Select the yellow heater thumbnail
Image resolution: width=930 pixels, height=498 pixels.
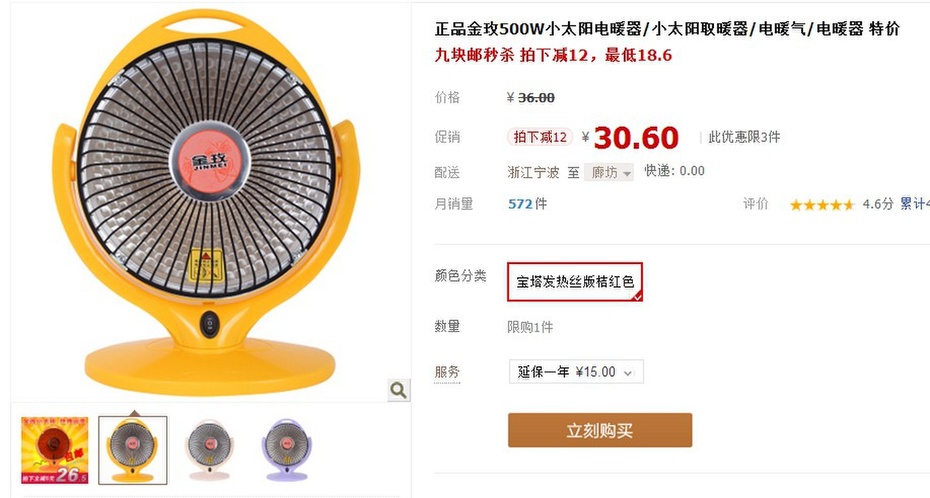coord(133,450)
